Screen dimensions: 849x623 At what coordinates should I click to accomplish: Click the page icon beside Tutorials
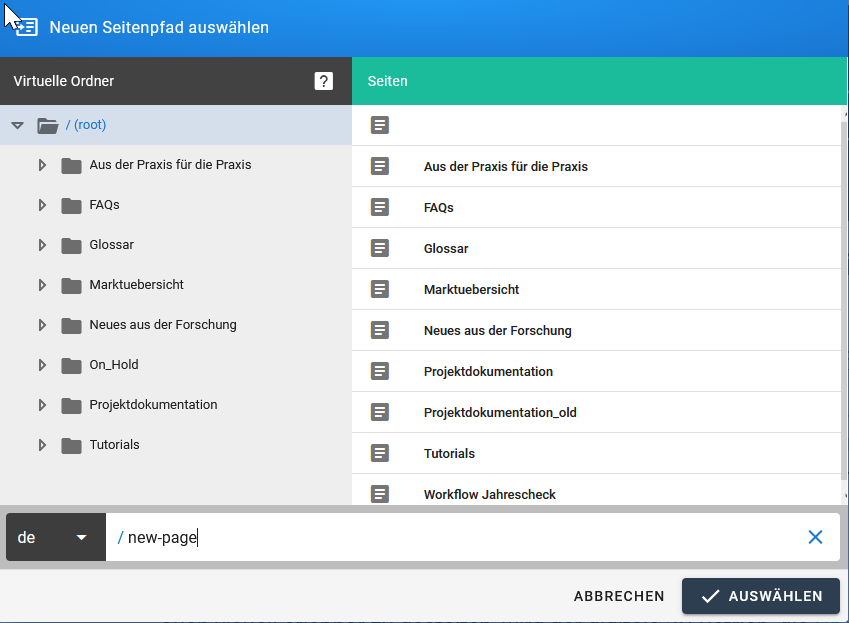[x=380, y=453]
